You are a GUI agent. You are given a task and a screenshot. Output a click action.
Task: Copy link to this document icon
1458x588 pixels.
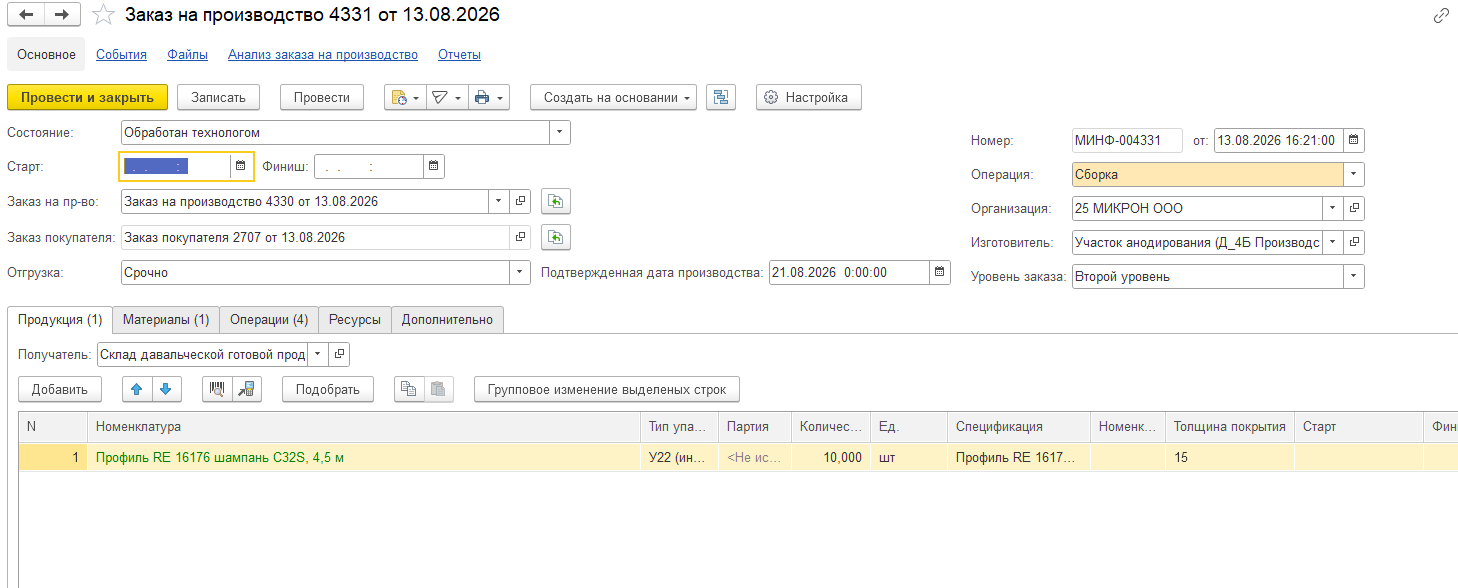click(1441, 15)
